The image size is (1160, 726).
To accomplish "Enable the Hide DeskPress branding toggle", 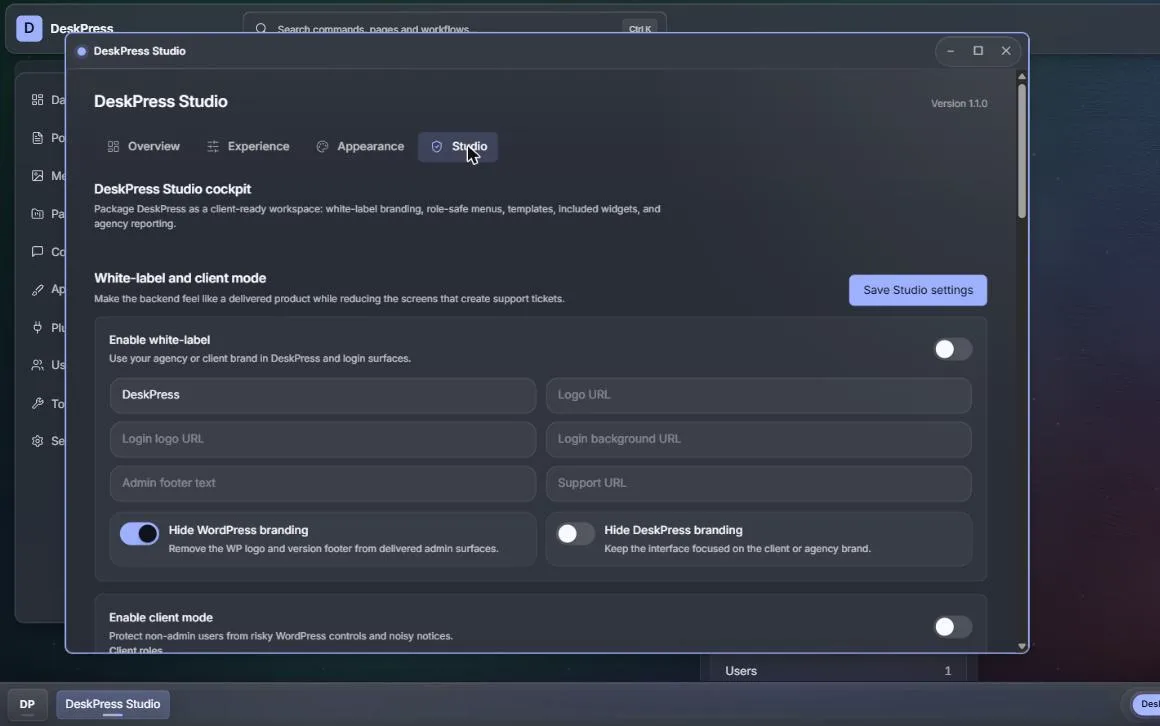I will (576, 534).
